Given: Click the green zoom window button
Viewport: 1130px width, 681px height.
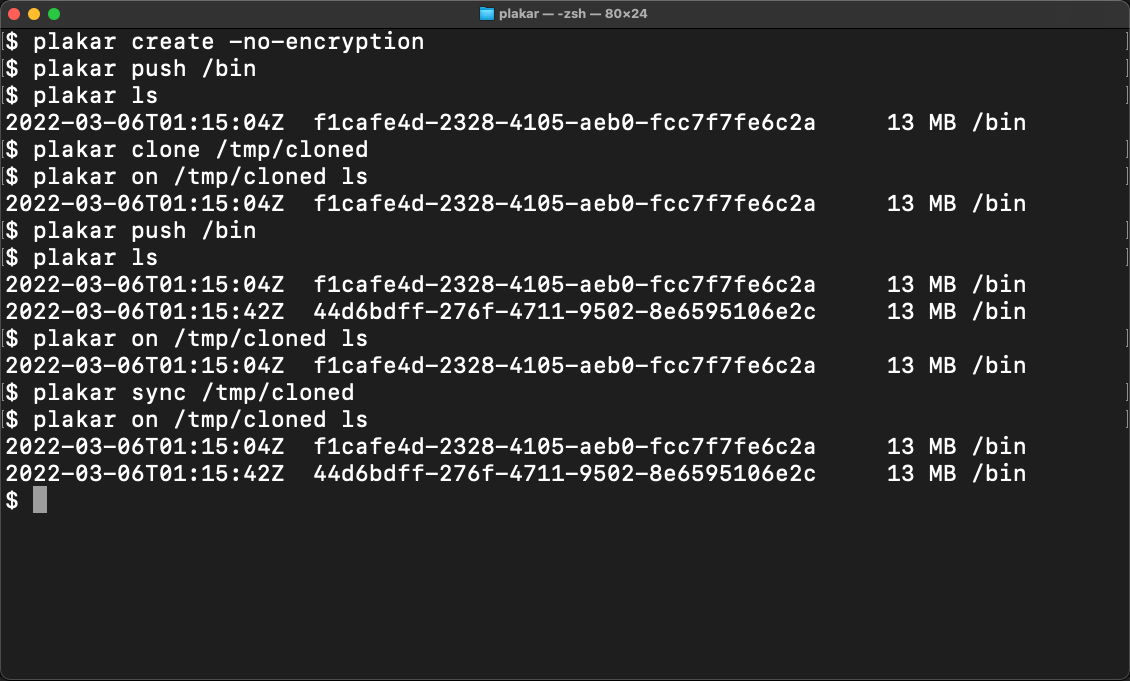Looking at the screenshot, I should click(x=54, y=14).
